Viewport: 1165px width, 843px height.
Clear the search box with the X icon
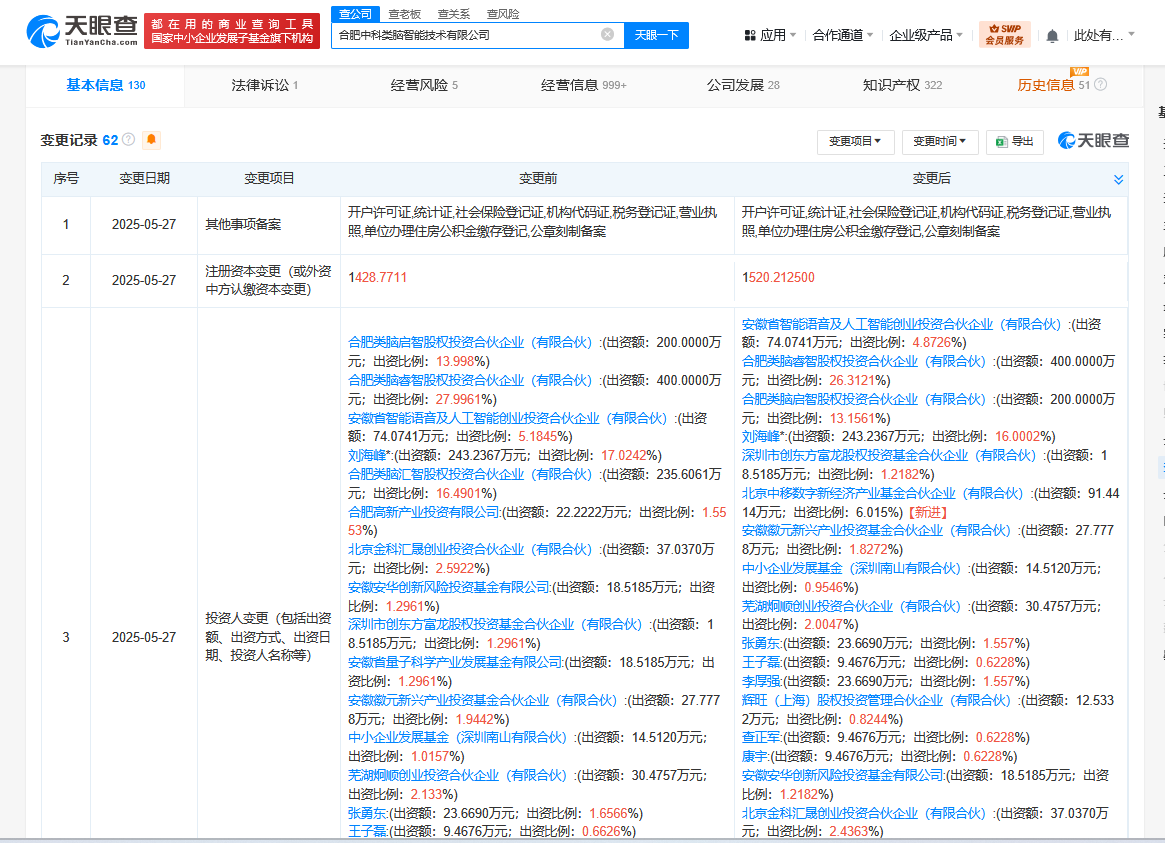coord(607,35)
